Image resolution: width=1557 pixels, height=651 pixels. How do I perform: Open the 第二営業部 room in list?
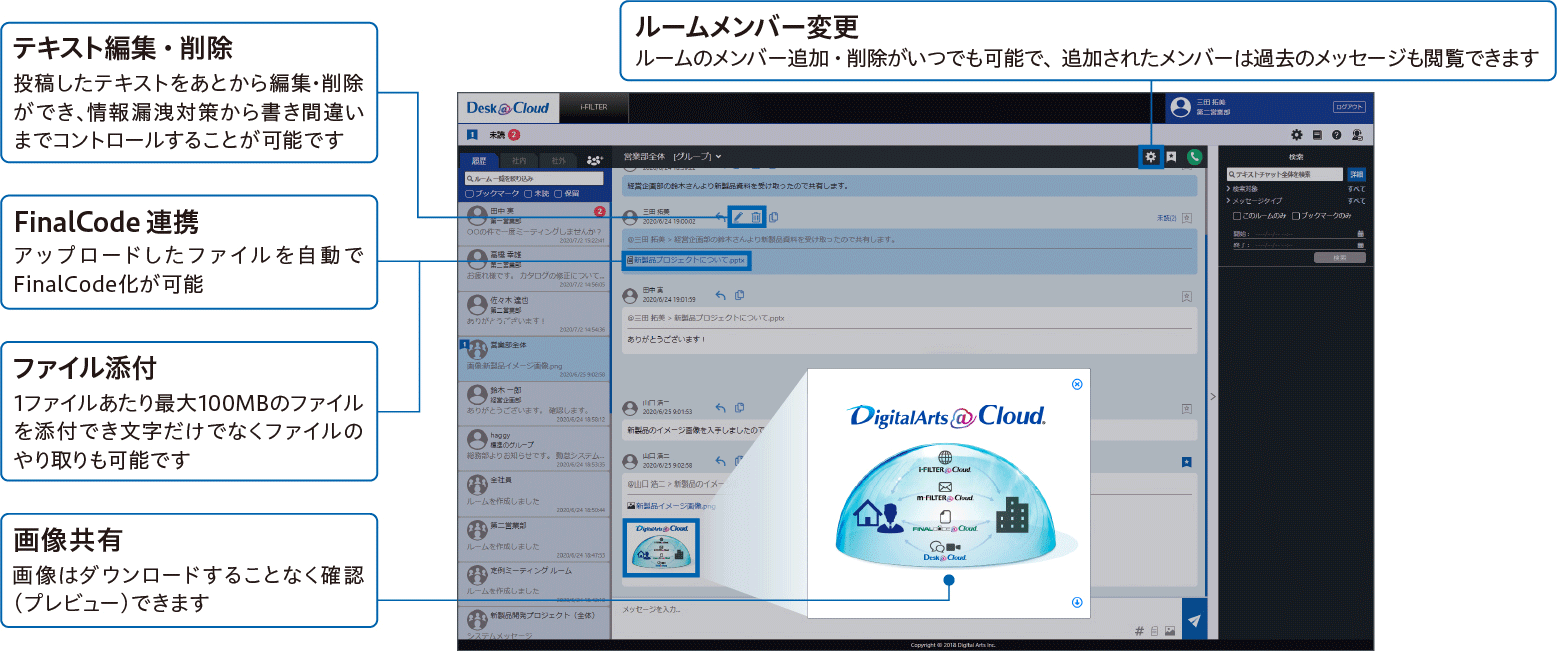point(534,537)
